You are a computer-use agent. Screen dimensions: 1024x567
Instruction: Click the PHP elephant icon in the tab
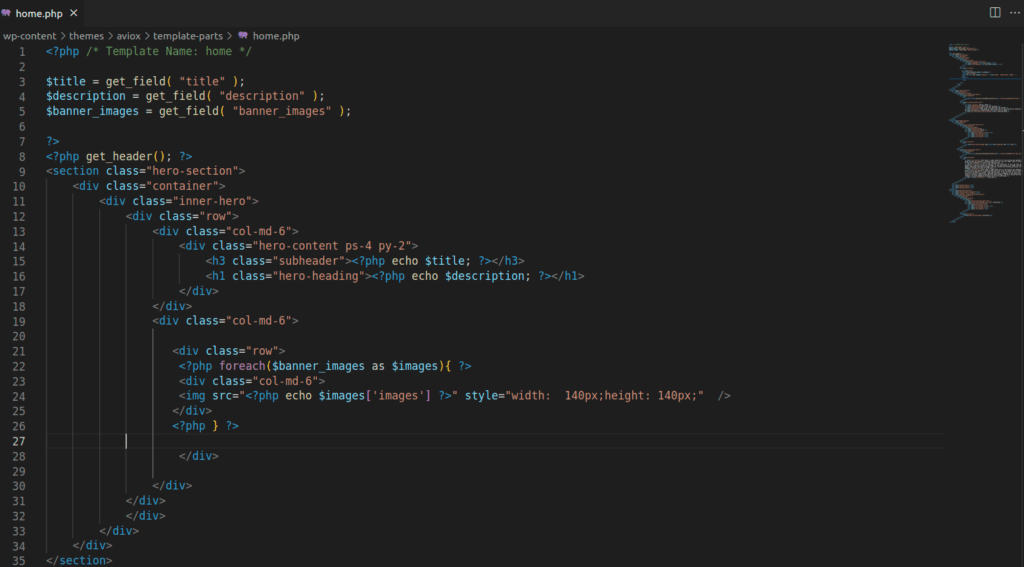pyautogui.click(x=8, y=13)
